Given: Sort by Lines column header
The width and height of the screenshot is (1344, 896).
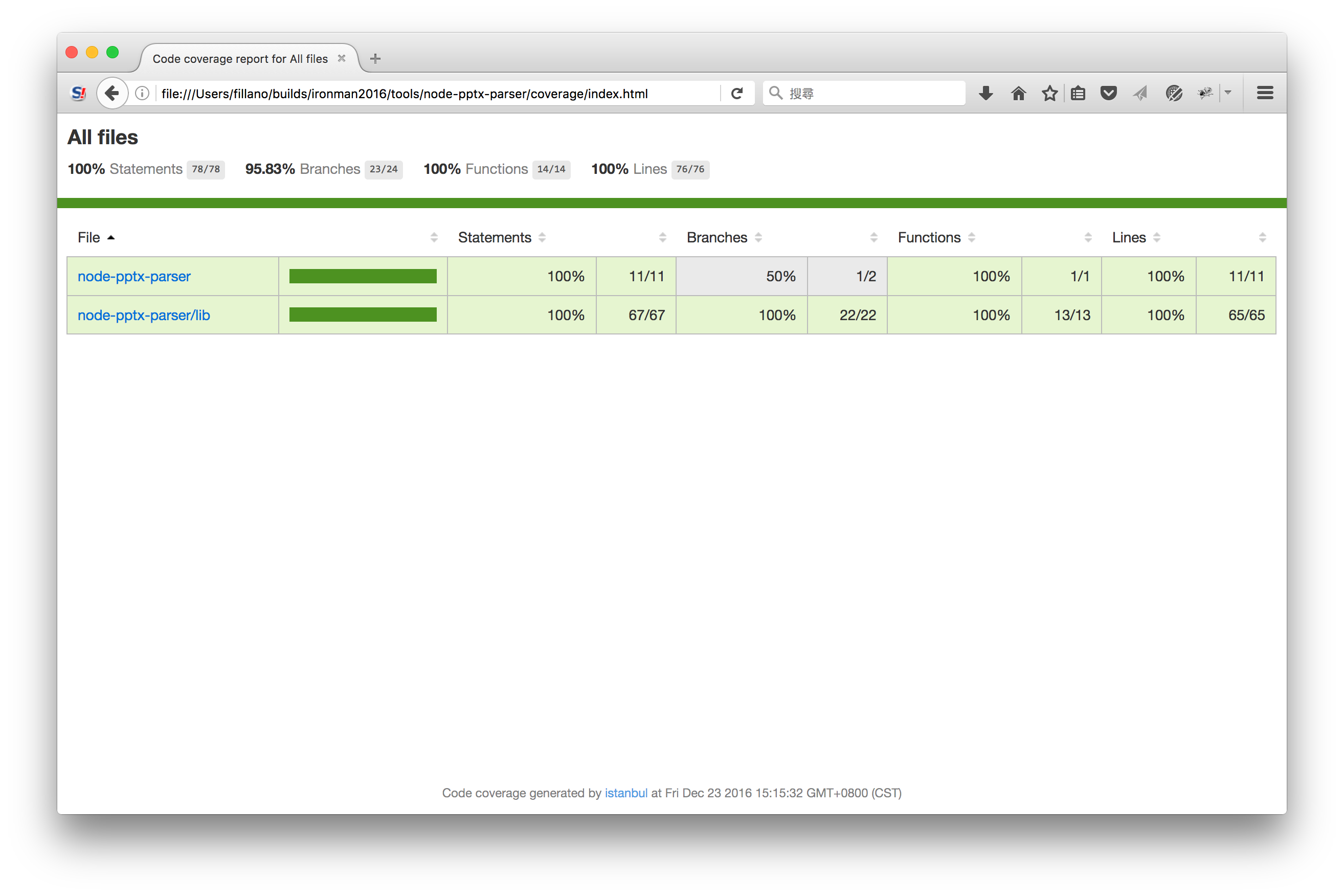Looking at the screenshot, I should (1135, 237).
